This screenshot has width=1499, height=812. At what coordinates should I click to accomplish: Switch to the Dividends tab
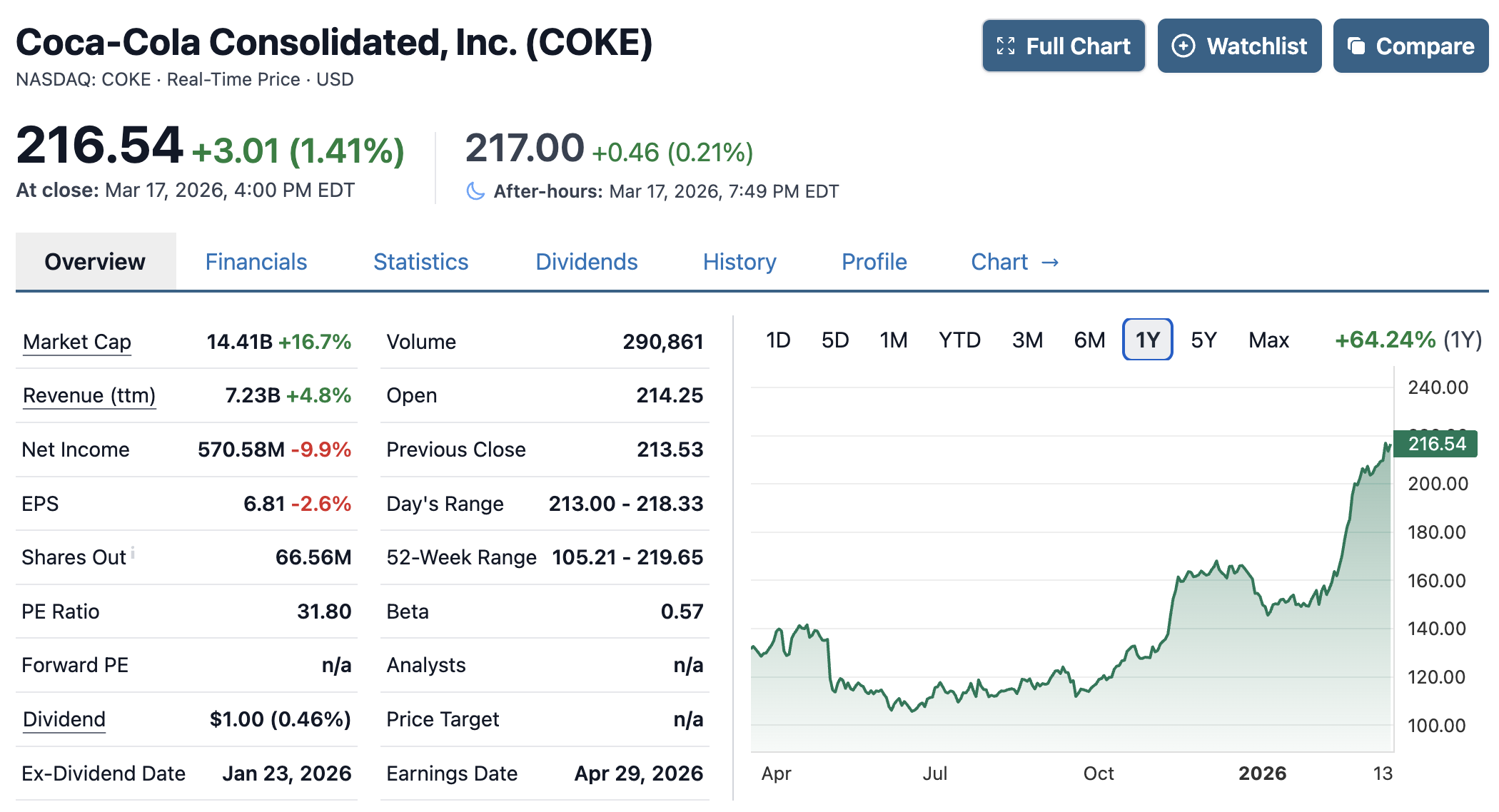[x=586, y=262]
